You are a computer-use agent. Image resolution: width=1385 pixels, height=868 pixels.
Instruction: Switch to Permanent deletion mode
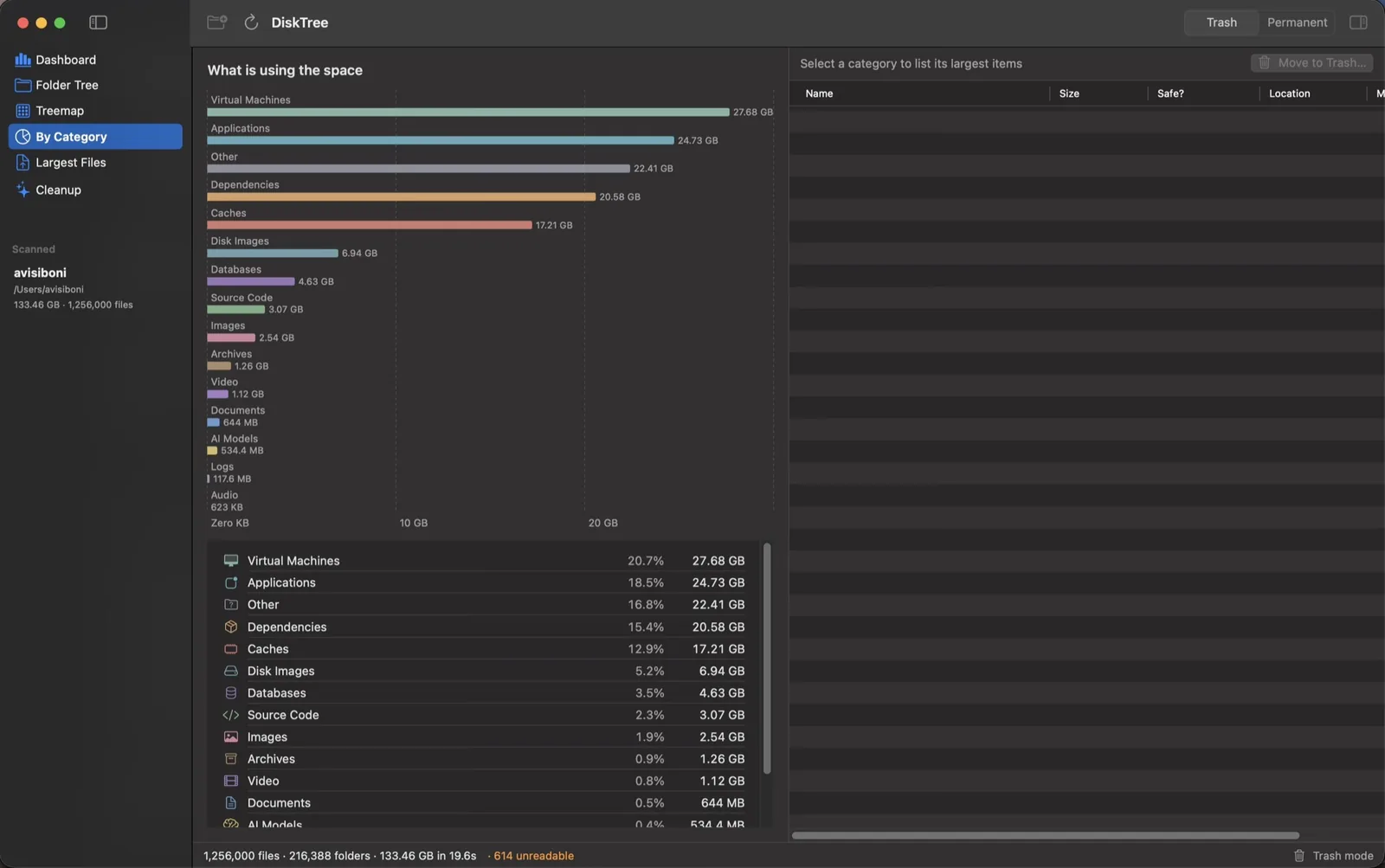click(x=1297, y=23)
